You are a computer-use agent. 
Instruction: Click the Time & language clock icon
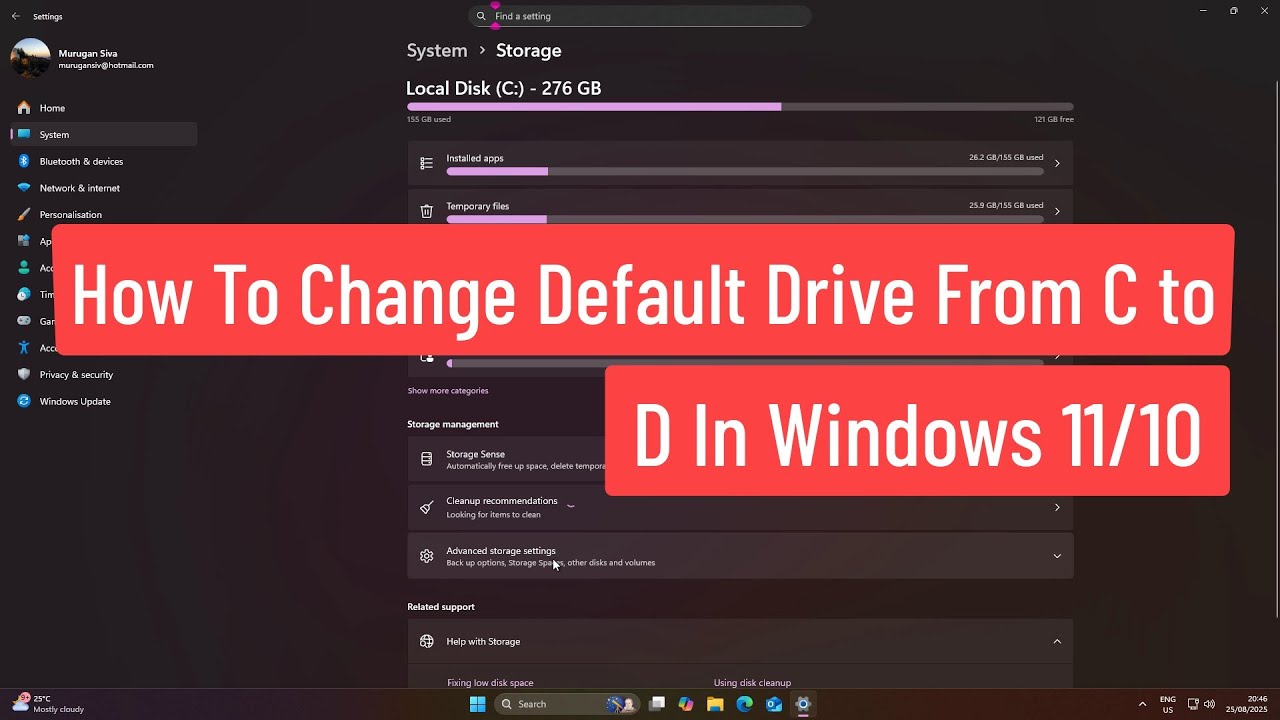click(x=23, y=294)
